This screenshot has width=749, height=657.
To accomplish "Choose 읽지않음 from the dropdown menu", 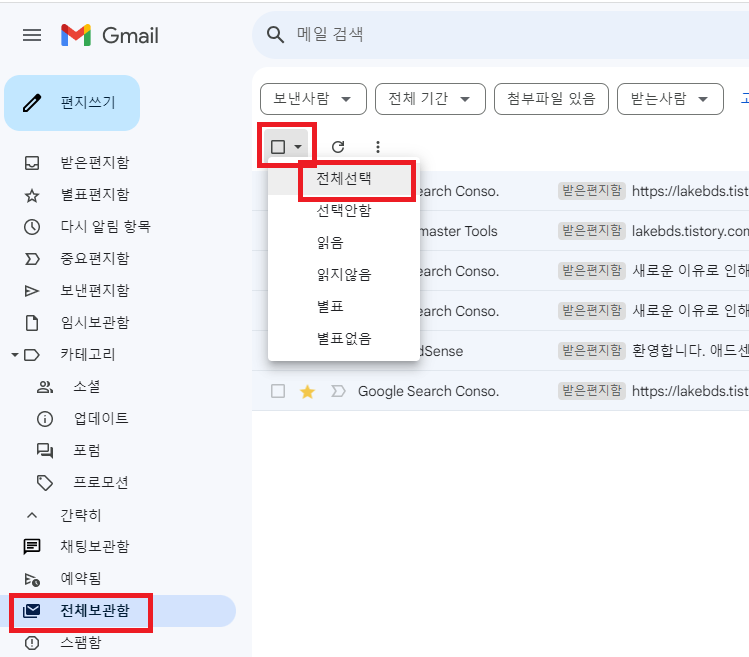I will tap(344, 274).
